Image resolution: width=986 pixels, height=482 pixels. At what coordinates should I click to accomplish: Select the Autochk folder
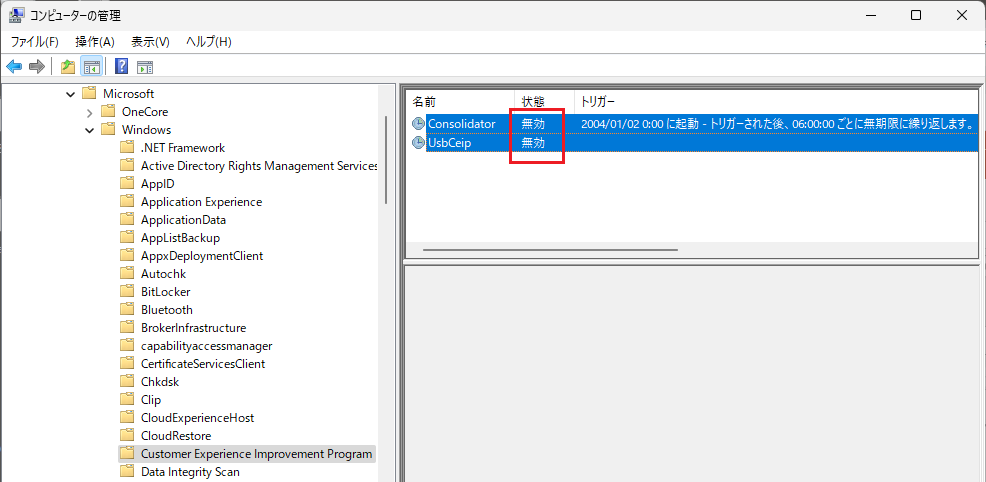(x=163, y=274)
